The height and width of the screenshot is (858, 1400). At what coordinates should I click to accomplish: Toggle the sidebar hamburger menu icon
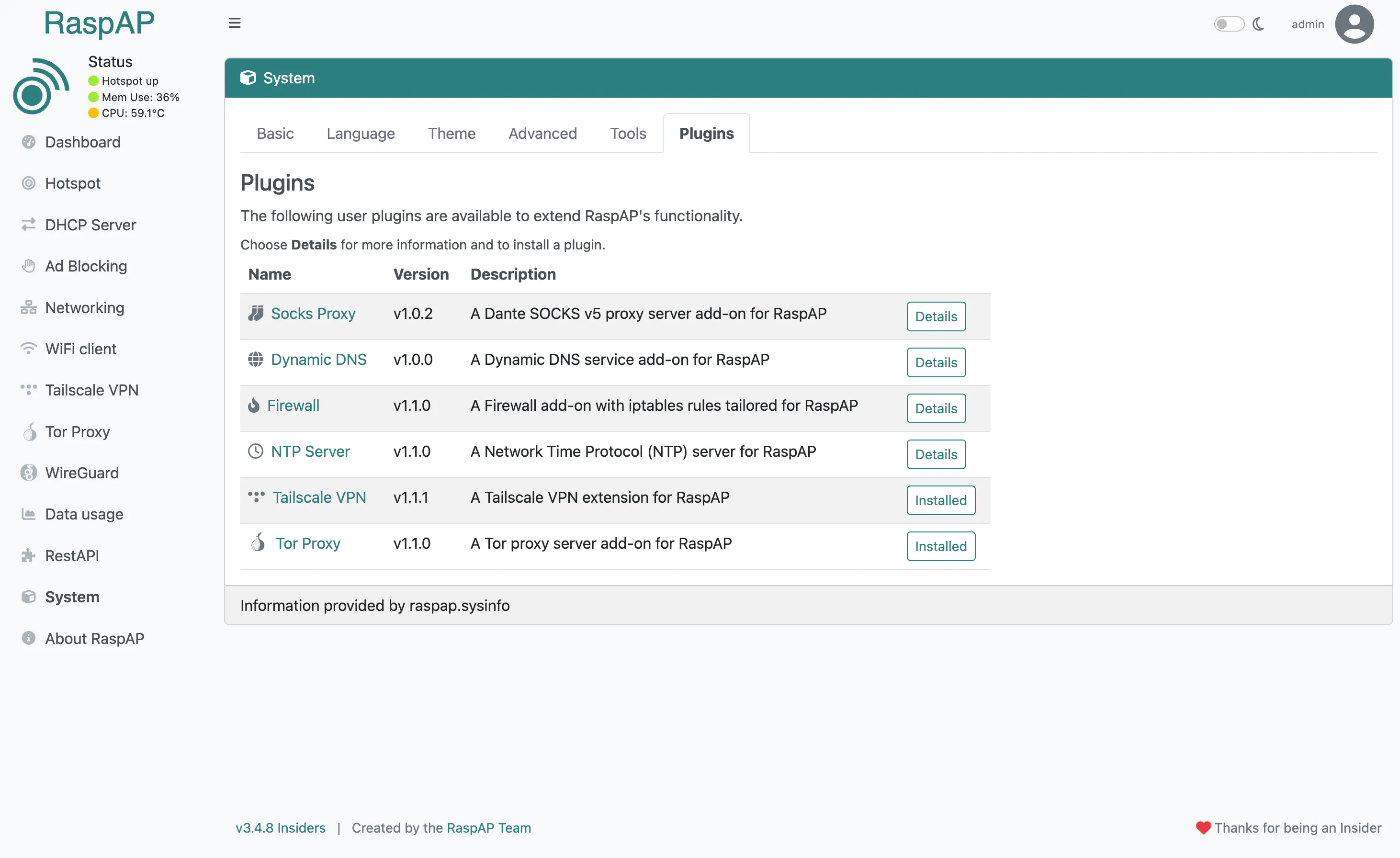(x=235, y=23)
